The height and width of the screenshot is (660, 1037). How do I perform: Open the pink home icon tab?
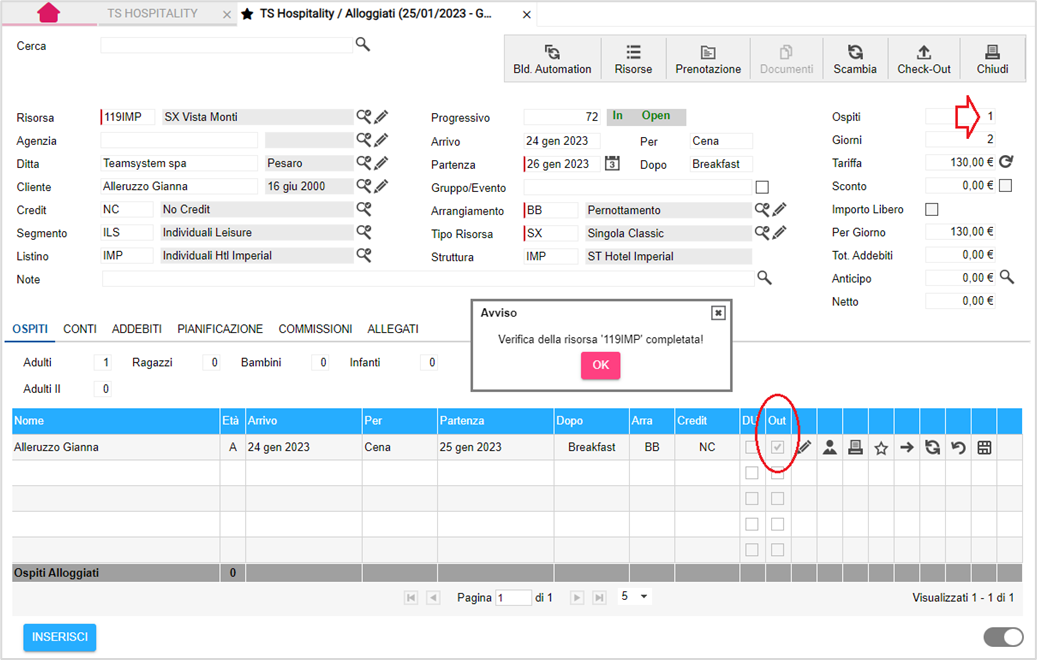point(48,13)
